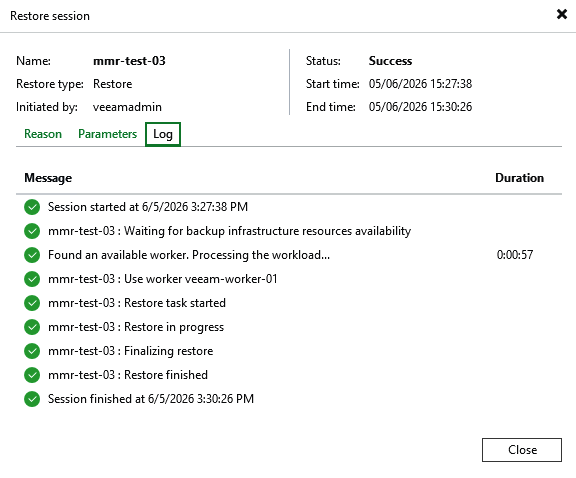This screenshot has width=576, height=478.
Task: Select 'Use worker veeam-worker-01' log message
Action: pyautogui.click(x=162, y=279)
